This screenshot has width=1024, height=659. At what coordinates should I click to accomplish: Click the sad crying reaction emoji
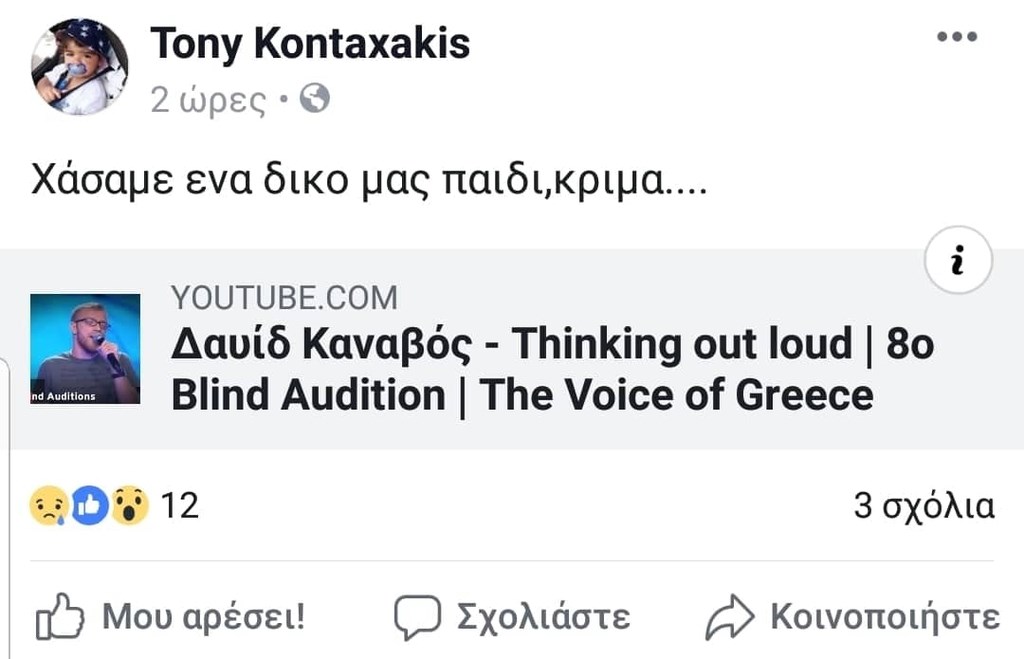tap(48, 506)
